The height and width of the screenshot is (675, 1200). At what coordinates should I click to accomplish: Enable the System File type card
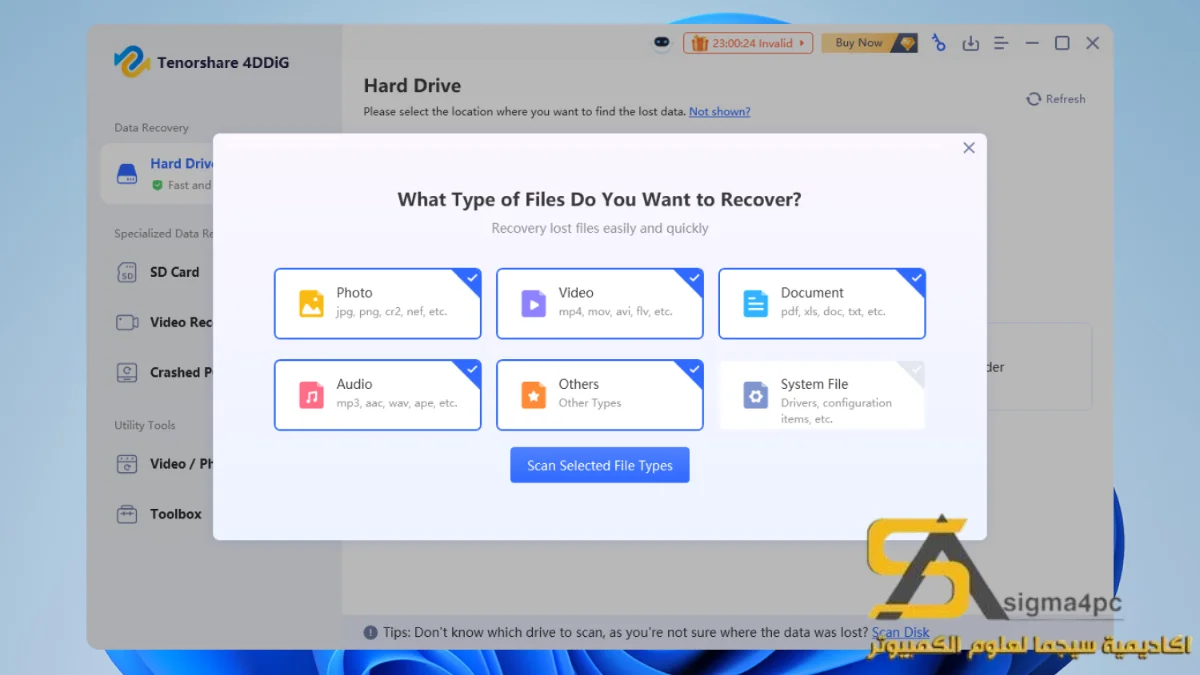[822, 395]
